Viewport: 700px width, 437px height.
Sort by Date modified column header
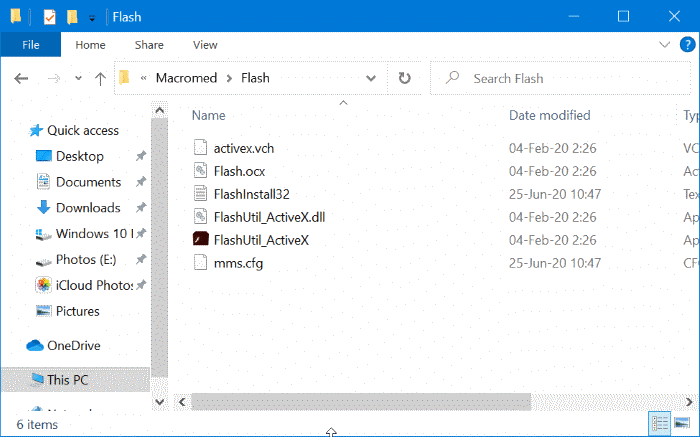tap(550, 116)
